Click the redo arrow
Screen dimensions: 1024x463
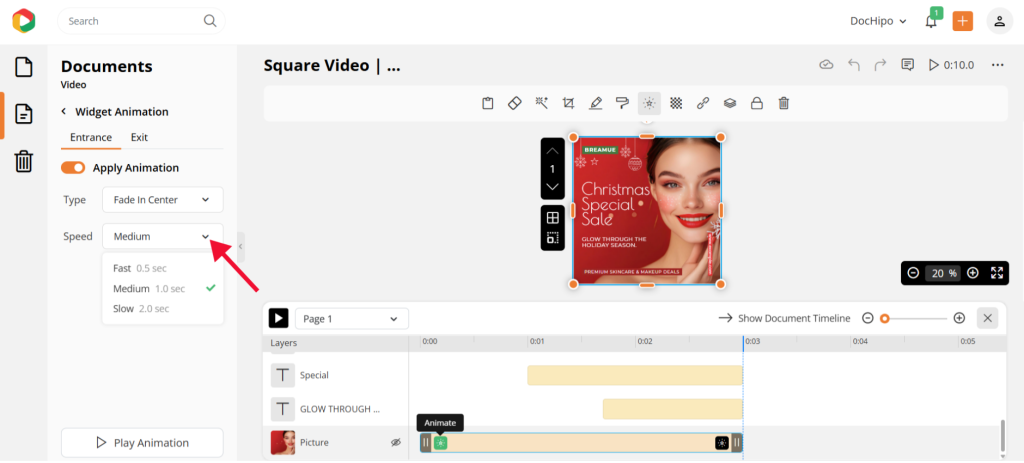(880, 65)
